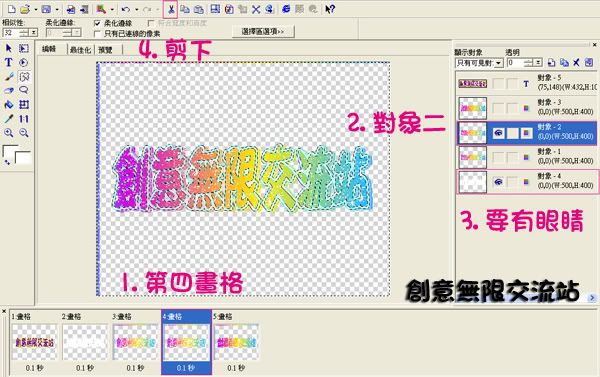This screenshot has height=377, width=600.
Task: Switch to the 最佳化 tab
Action: pyautogui.click(x=80, y=50)
